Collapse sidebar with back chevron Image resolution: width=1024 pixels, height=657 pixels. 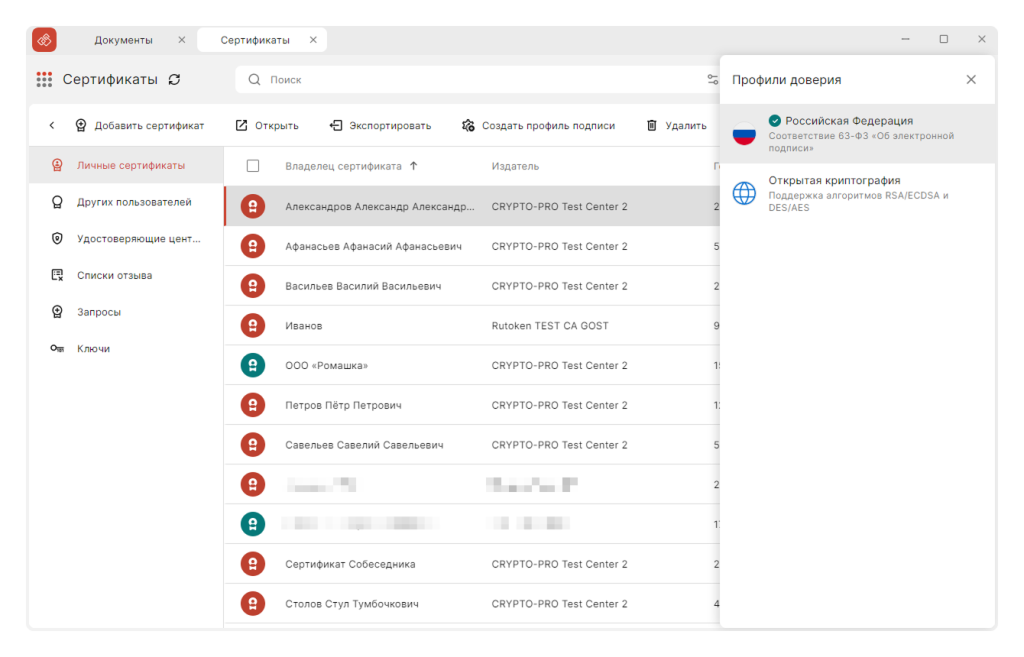(x=52, y=125)
